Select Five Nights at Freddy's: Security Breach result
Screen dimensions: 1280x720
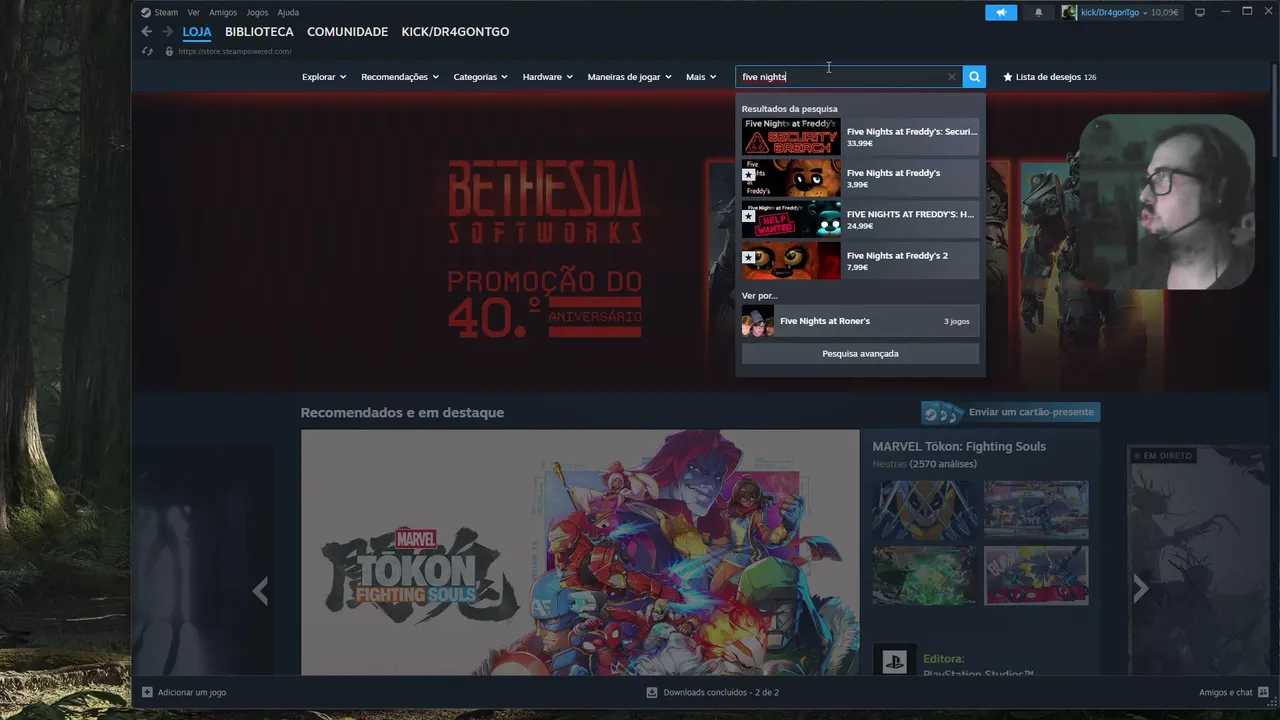860,137
